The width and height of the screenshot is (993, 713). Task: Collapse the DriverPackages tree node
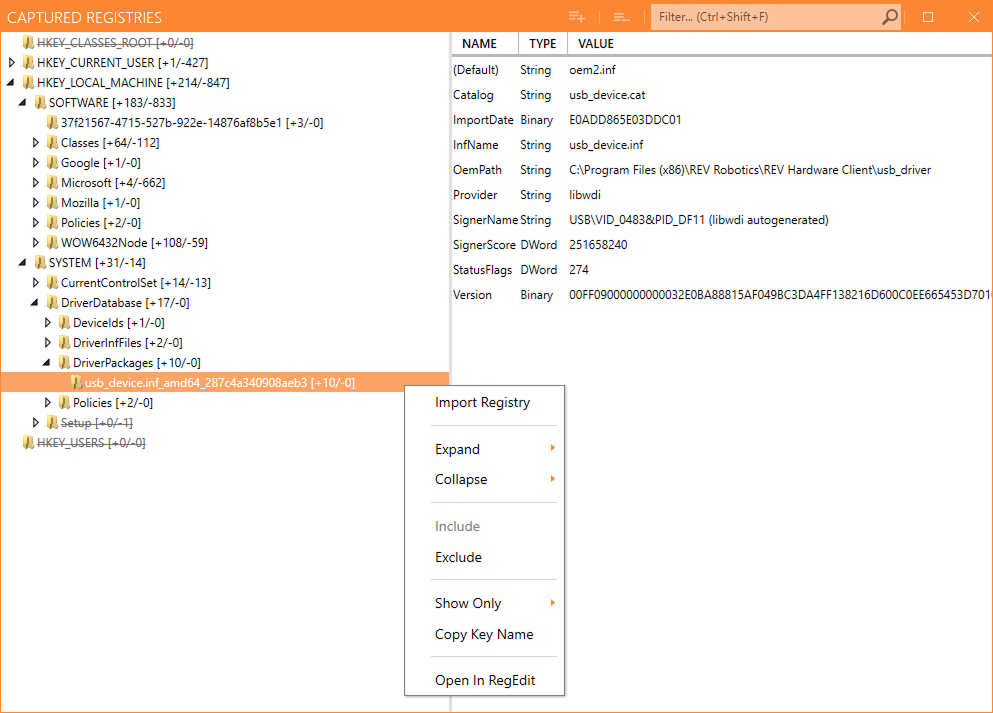tap(48, 363)
